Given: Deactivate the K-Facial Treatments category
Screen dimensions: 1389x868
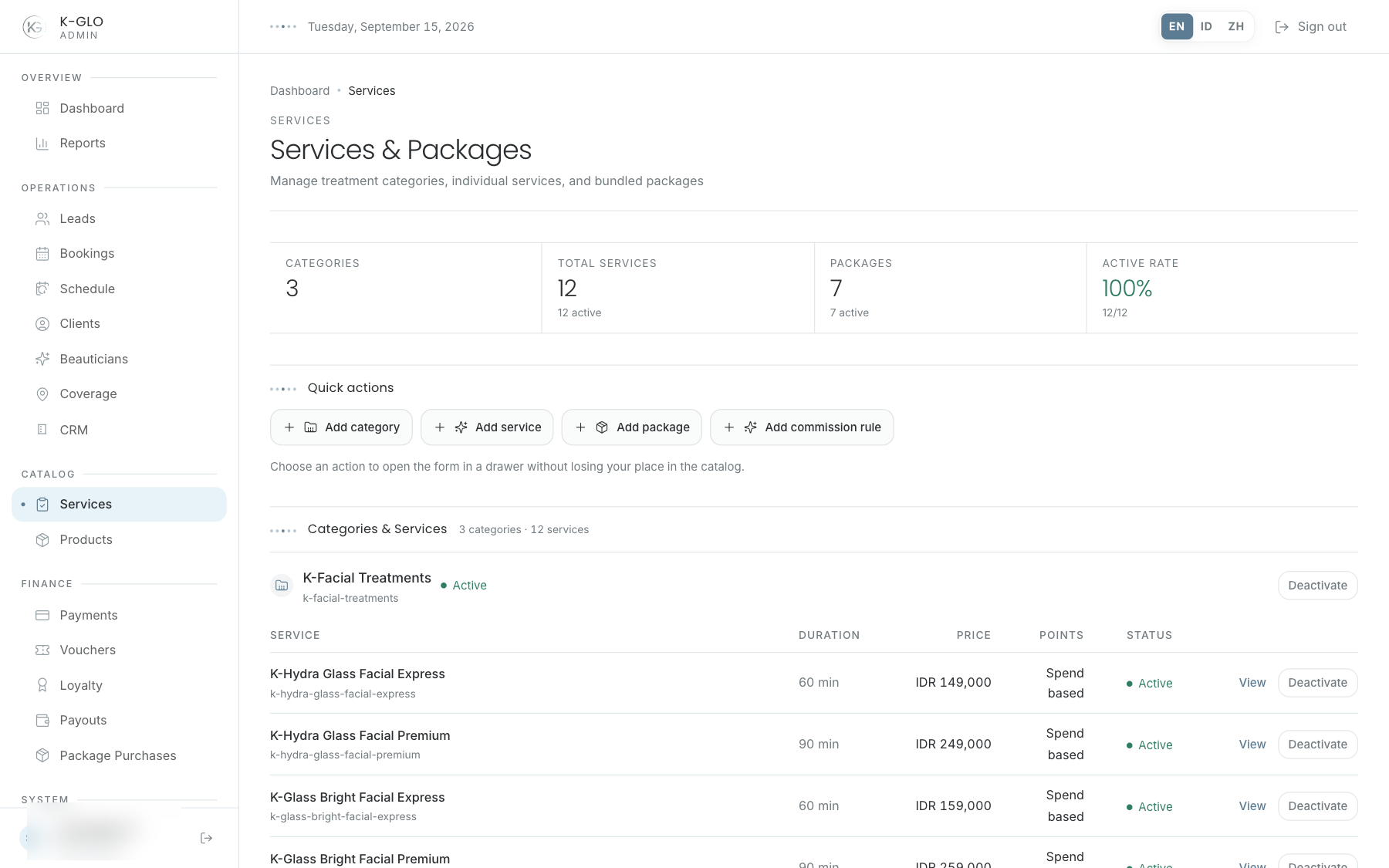Looking at the screenshot, I should tap(1317, 586).
